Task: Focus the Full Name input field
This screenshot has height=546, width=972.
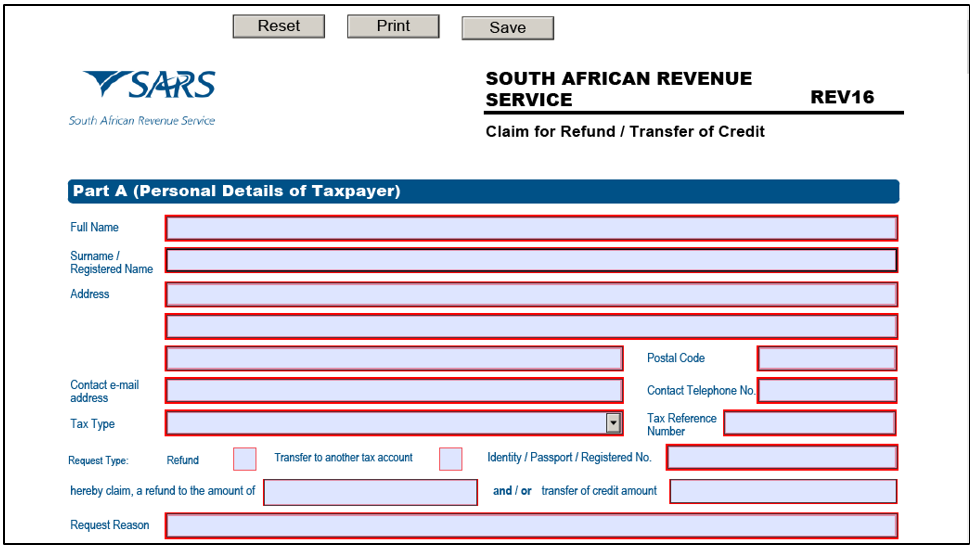Action: tap(531, 228)
